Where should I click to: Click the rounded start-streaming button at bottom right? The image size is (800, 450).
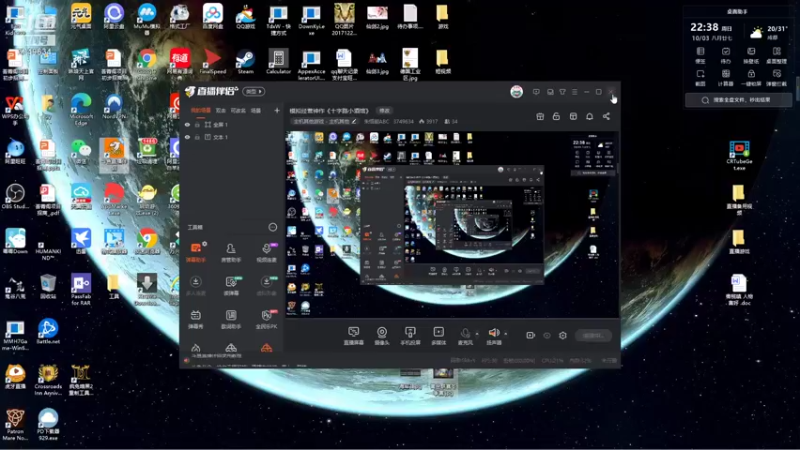(593, 335)
